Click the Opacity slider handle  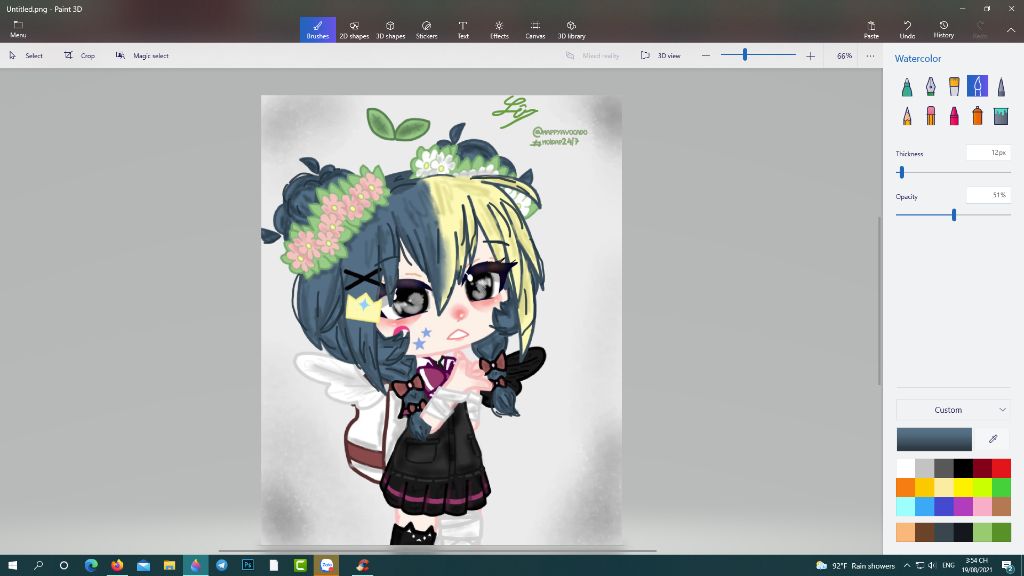(x=954, y=215)
